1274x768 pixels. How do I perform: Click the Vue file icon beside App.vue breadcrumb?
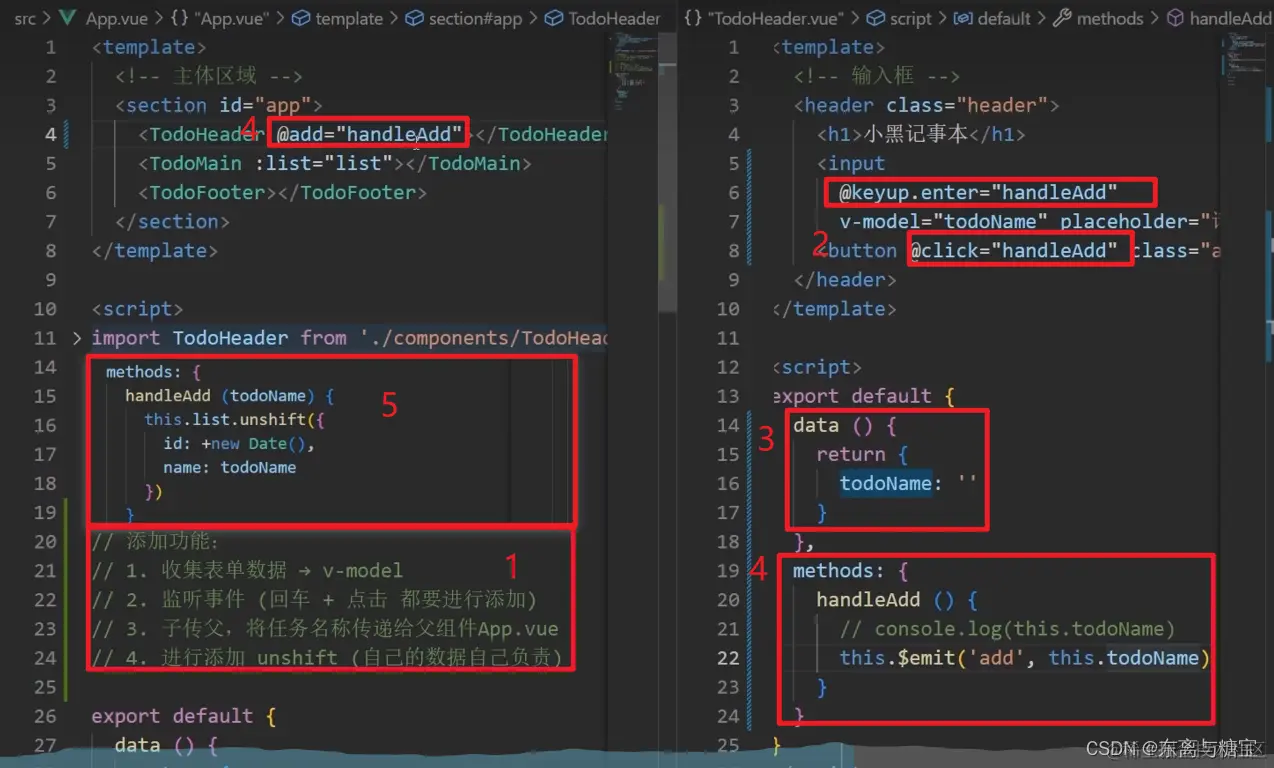pyautogui.click(x=68, y=18)
